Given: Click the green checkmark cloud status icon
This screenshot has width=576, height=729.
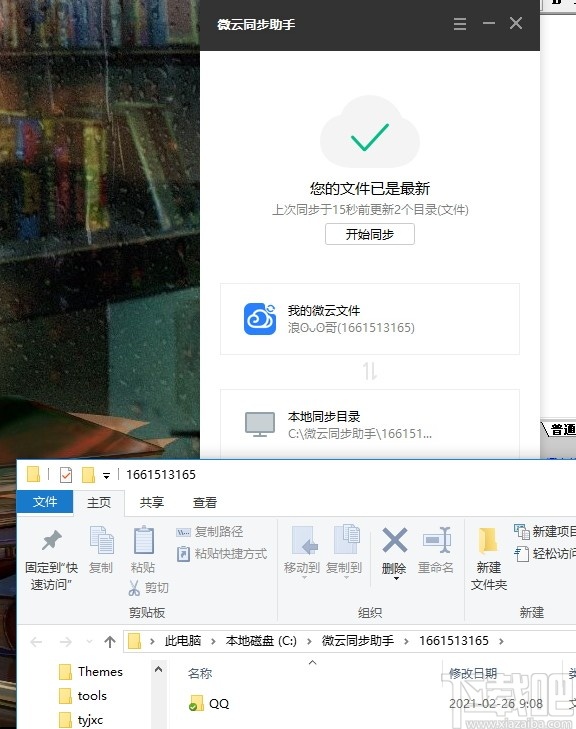Looking at the screenshot, I should [x=370, y=133].
